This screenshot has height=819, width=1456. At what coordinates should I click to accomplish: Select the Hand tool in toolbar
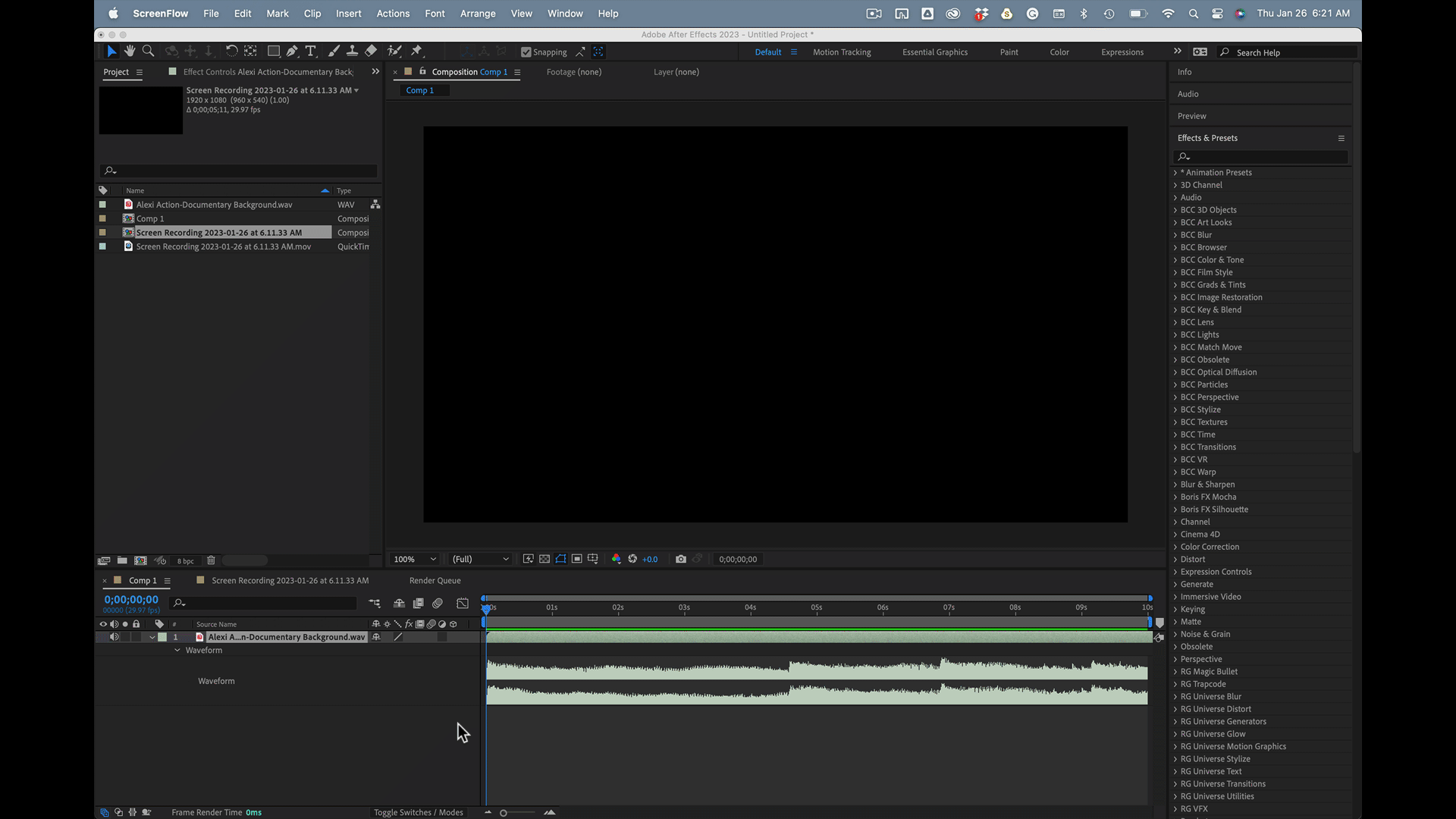click(130, 51)
